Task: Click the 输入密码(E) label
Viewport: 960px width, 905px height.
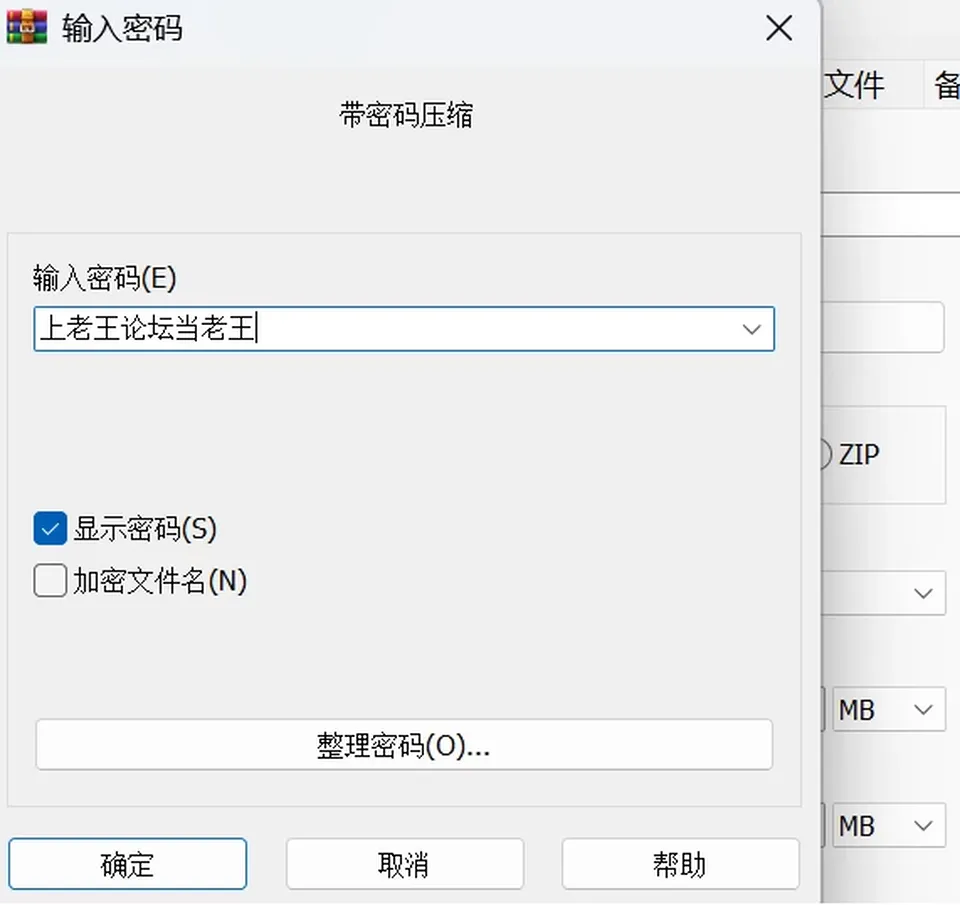Action: [105, 278]
